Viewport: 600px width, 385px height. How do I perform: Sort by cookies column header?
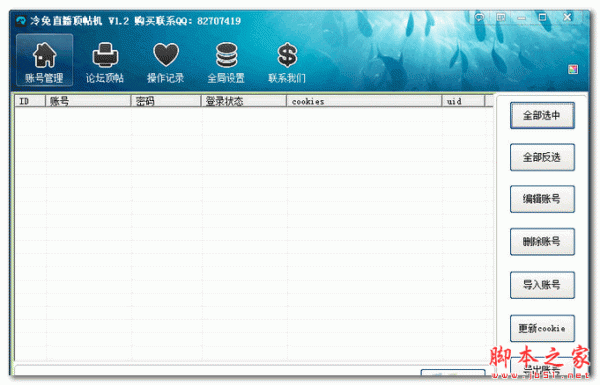(364, 101)
